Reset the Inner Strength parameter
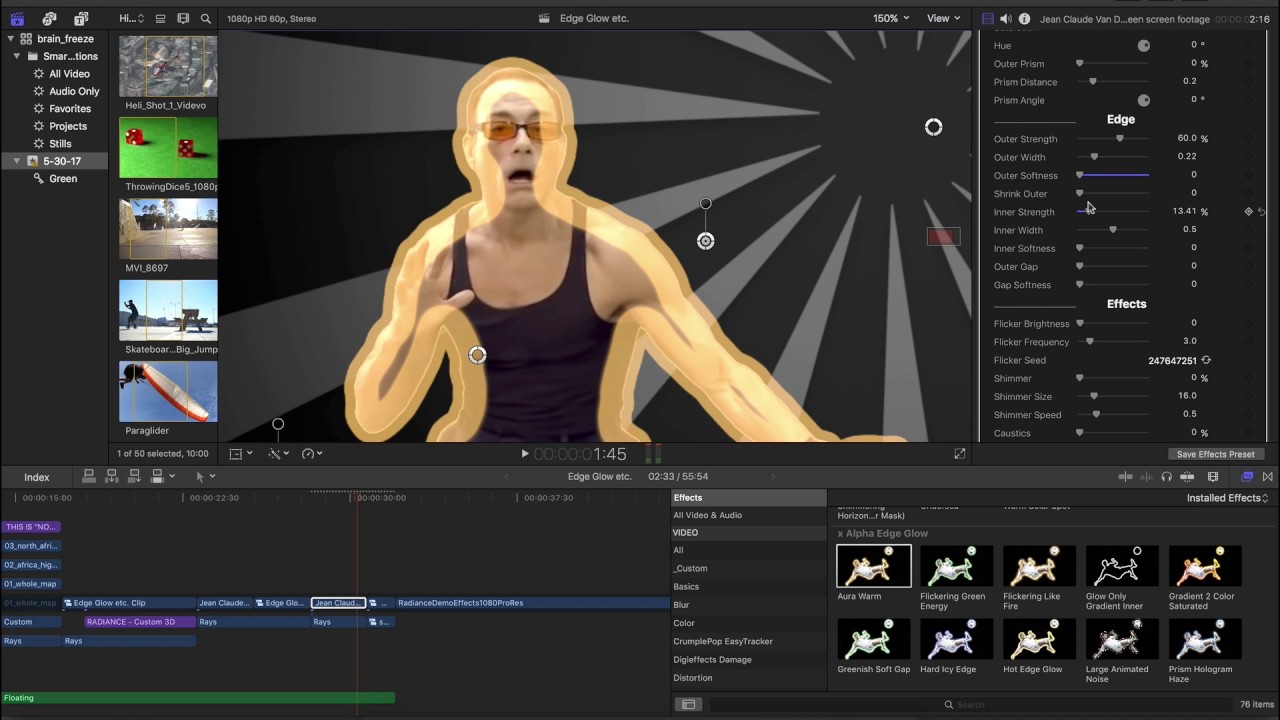Image resolution: width=1280 pixels, height=720 pixels. (1261, 212)
